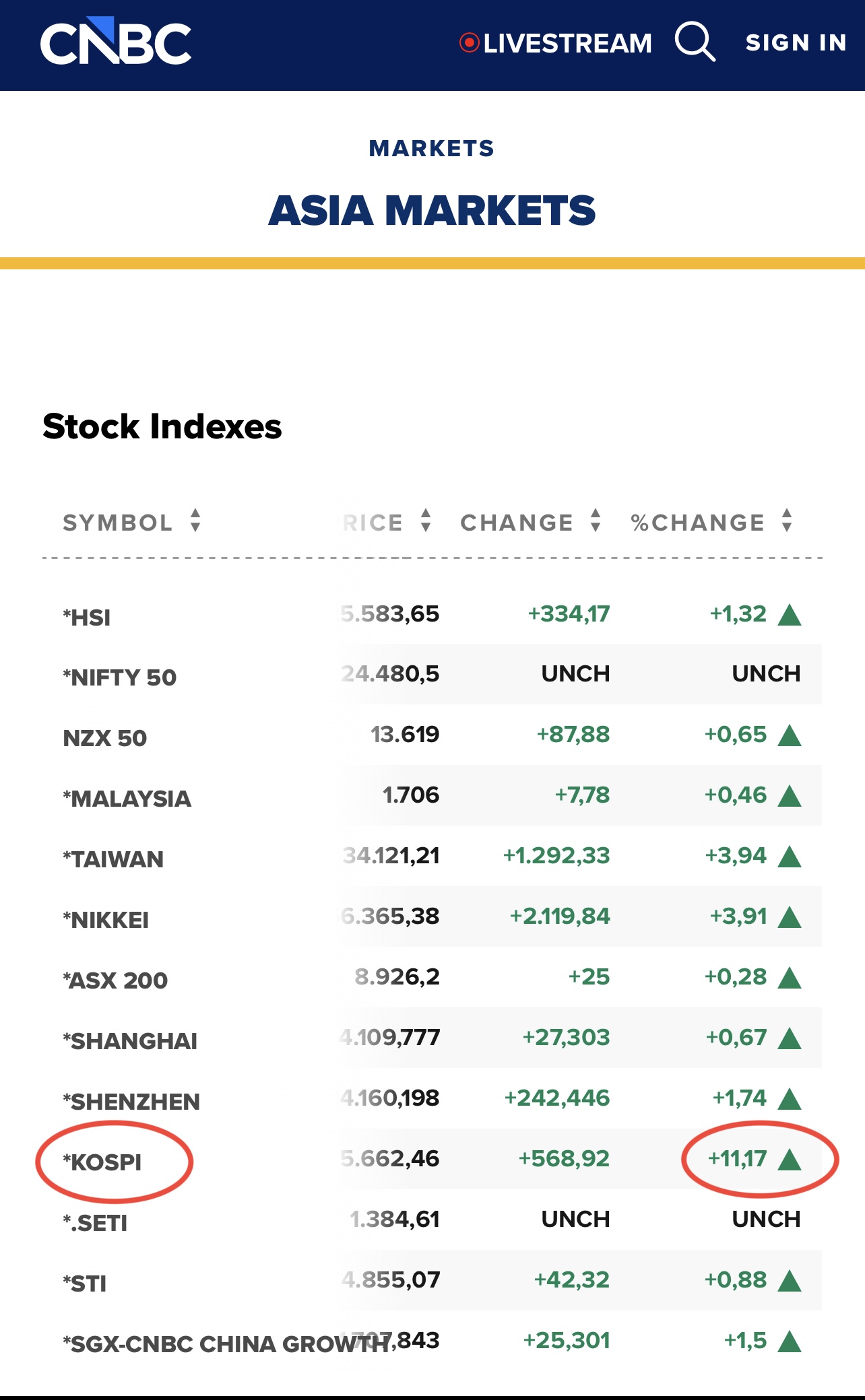Click the red livestream record icon
865x1400 pixels.
tap(469, 42)
